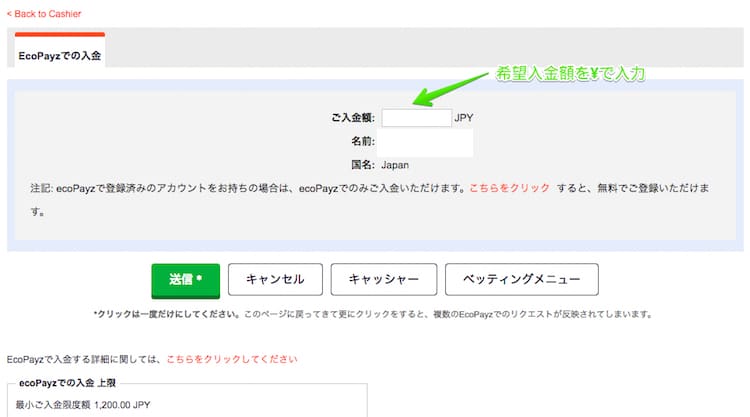Click the 国名 label
Image resolution: width=750 pixels, height=417 pixels.
coord(362,165)
